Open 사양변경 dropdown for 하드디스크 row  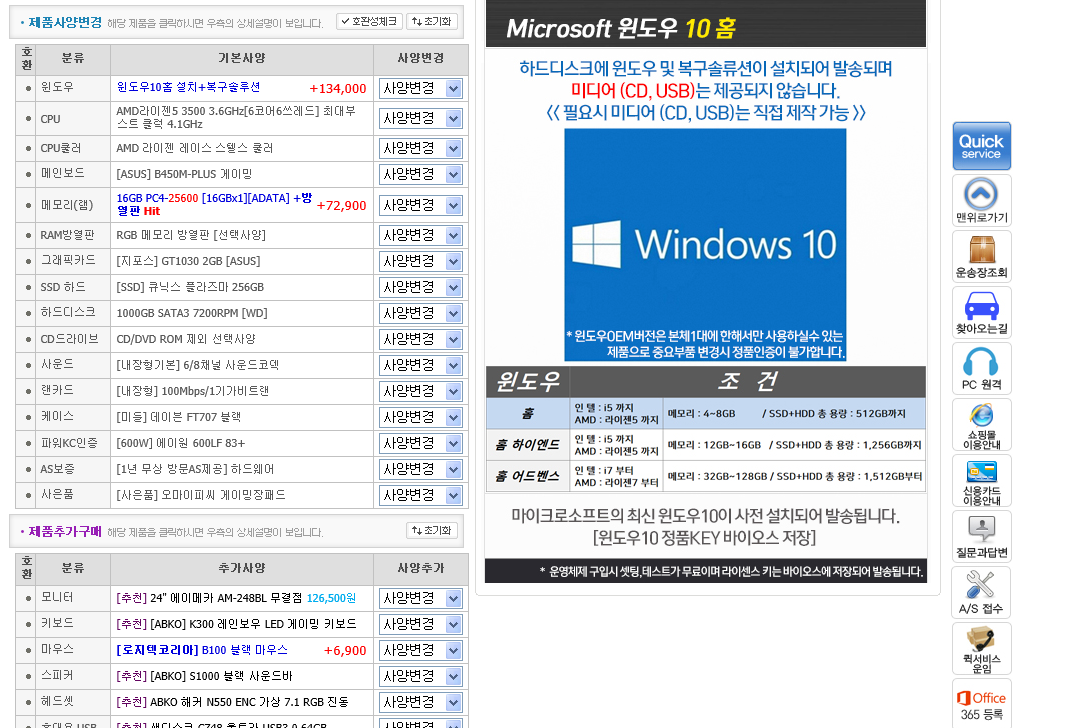point(421,313)
